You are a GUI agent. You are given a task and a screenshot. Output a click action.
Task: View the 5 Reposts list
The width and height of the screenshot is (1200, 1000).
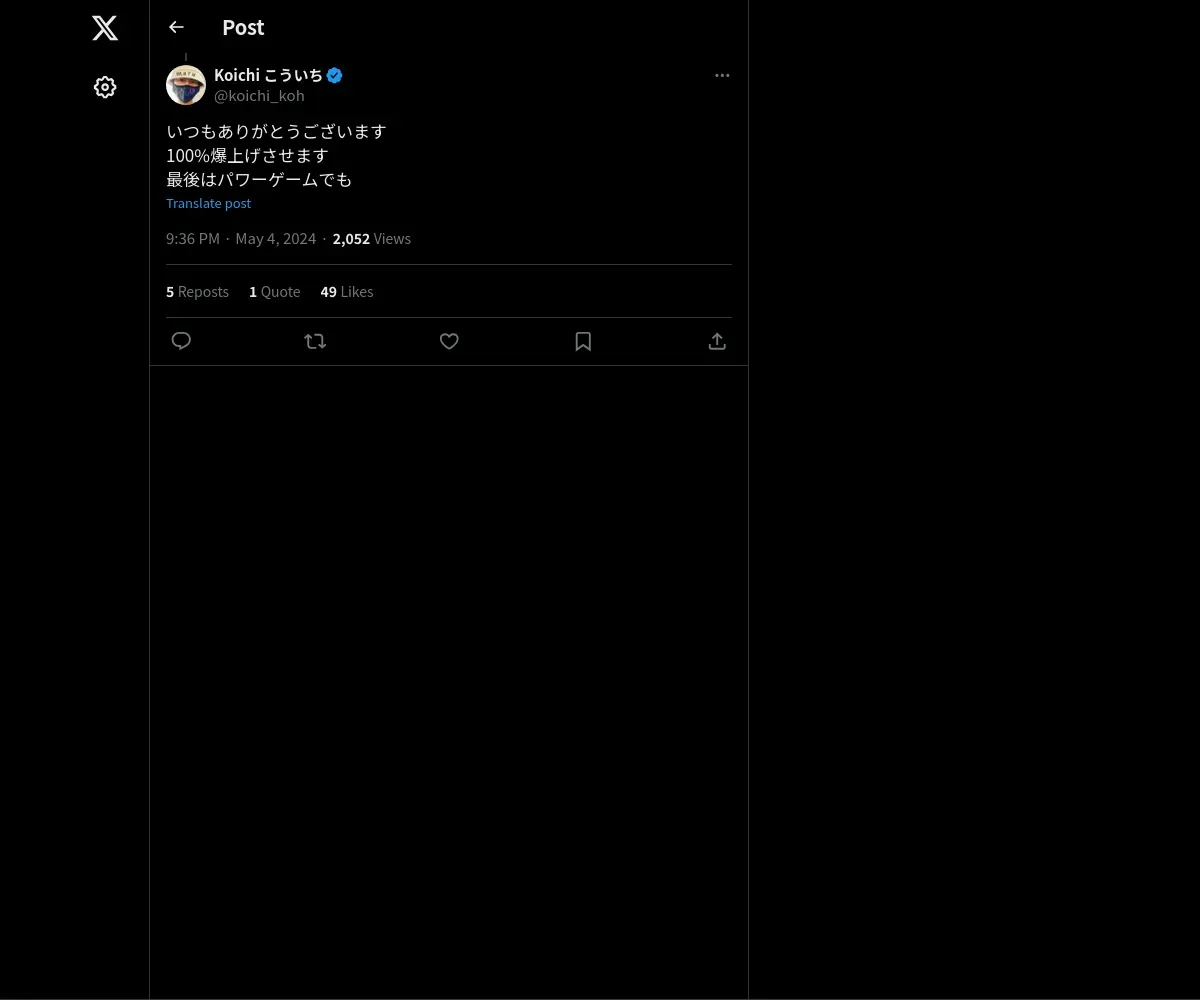[197, 292]
